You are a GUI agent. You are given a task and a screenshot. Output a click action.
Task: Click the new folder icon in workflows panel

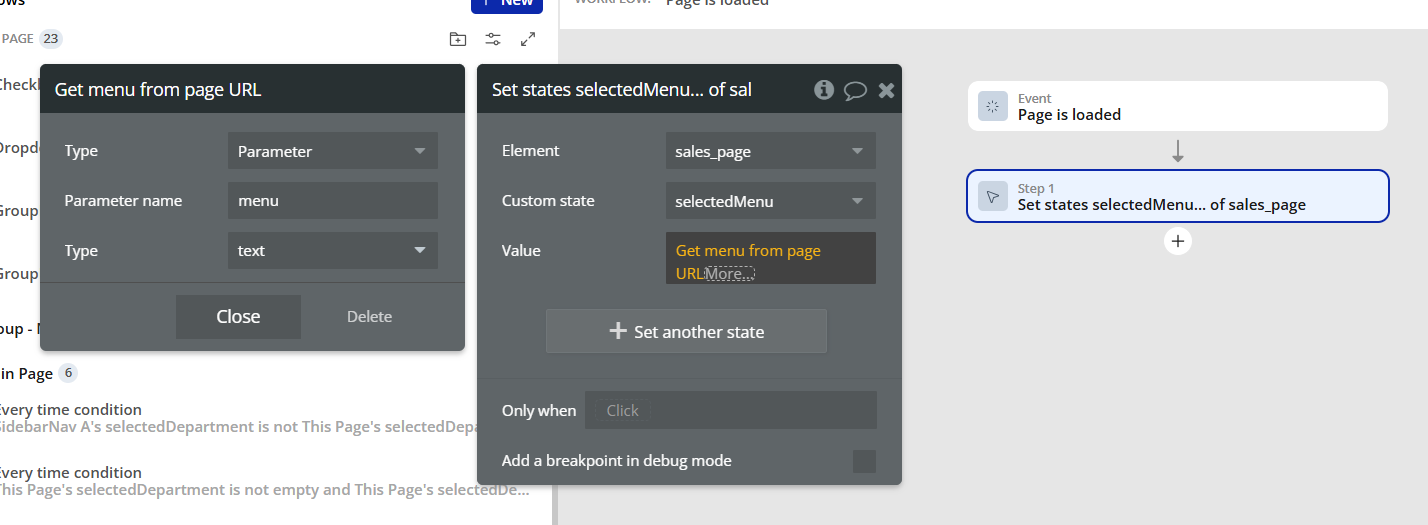pyautogui.click(x=457, y=39)
